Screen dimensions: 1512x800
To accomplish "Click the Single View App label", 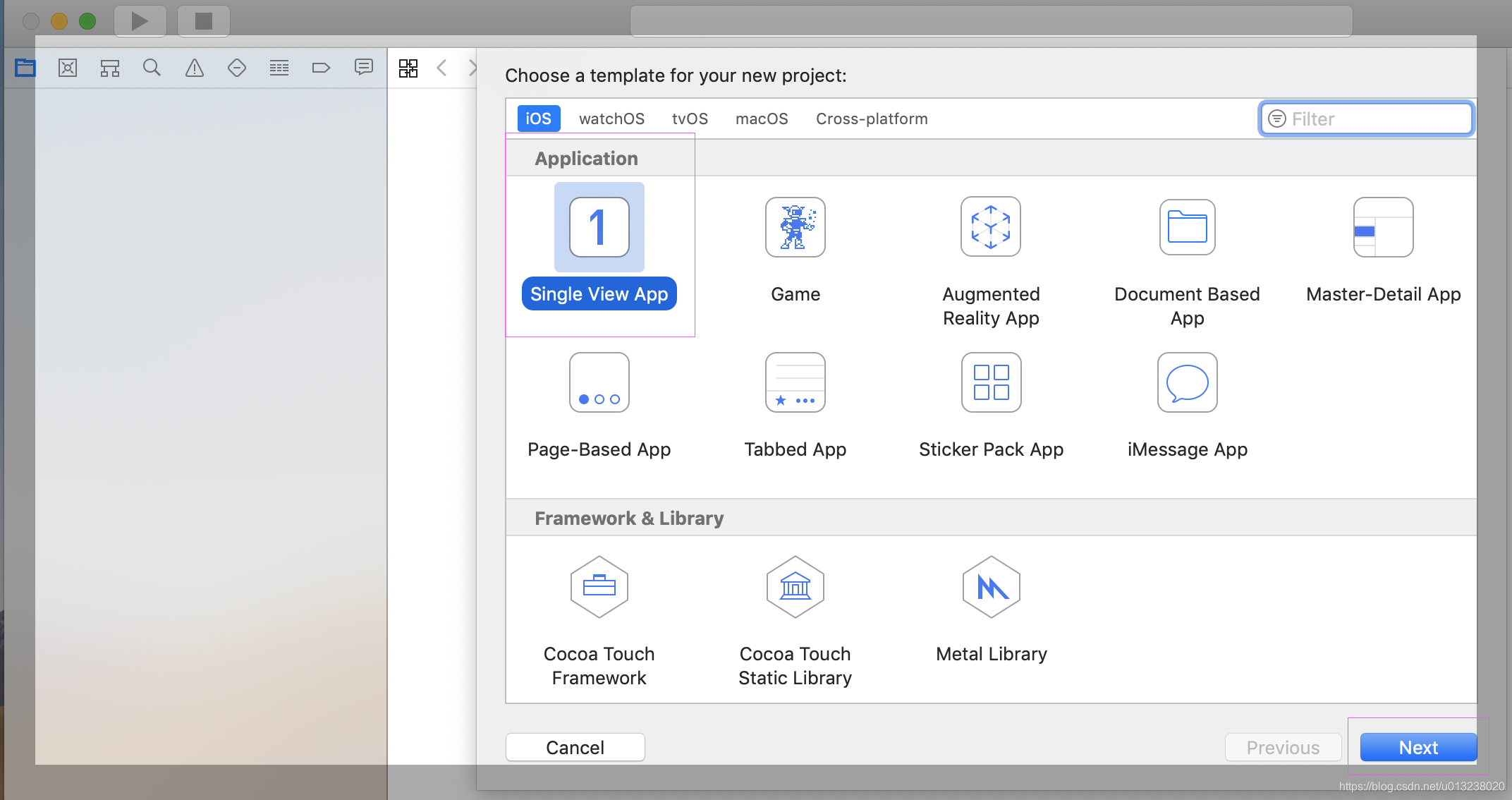I will click(599, 293).
